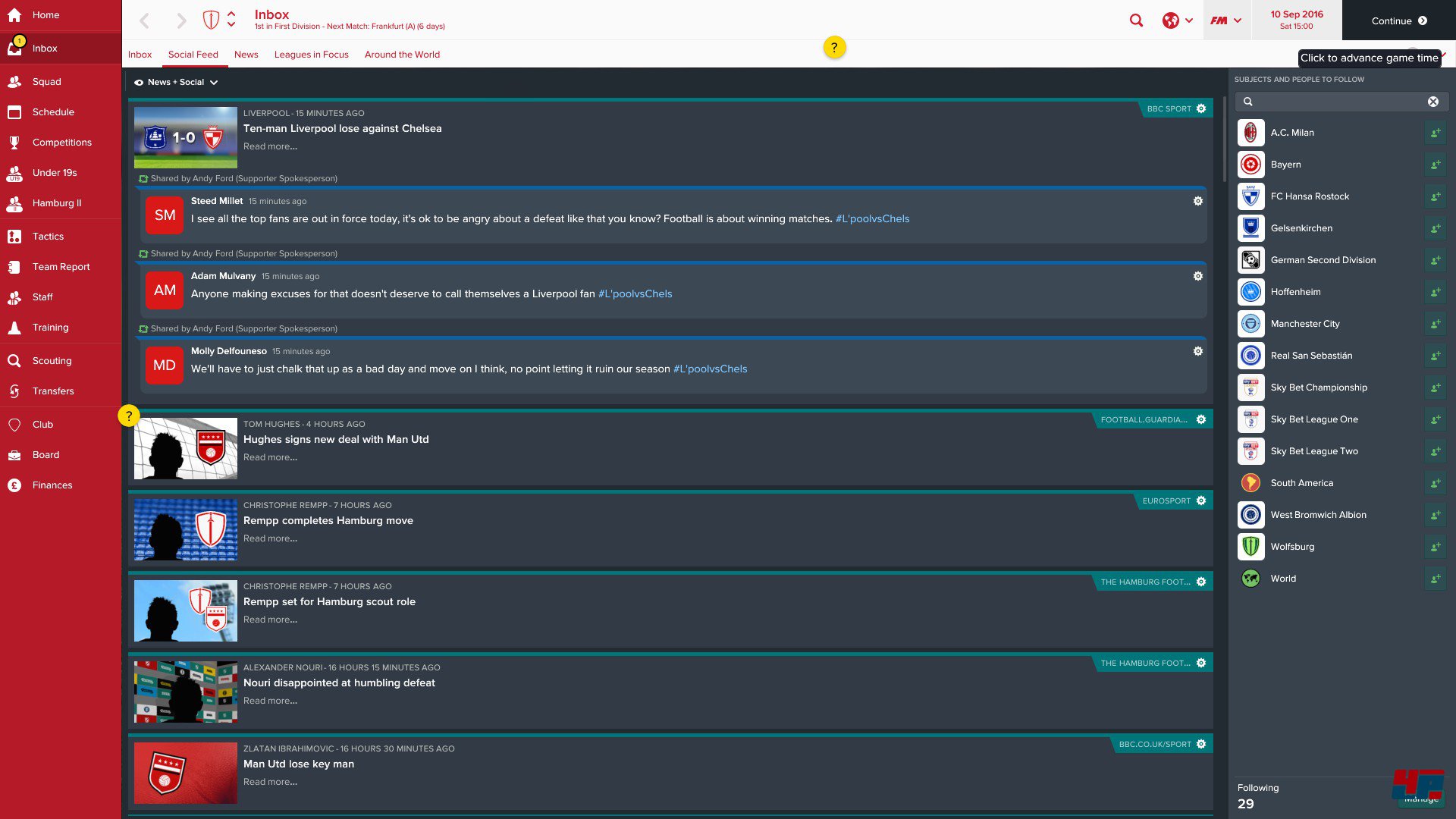Click gear icon on Steed Millet post
This screenshot has width=1456, height=819.
coord(1198,201)
